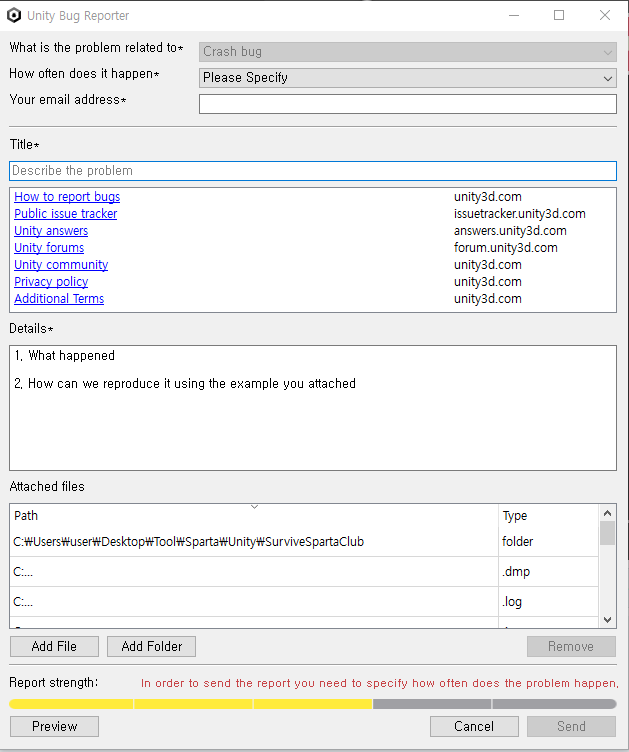The height and width of the screenshot is (752, 629).
Task: Click the Path column header
Action: pyautogui.click(x=254, y=516)
